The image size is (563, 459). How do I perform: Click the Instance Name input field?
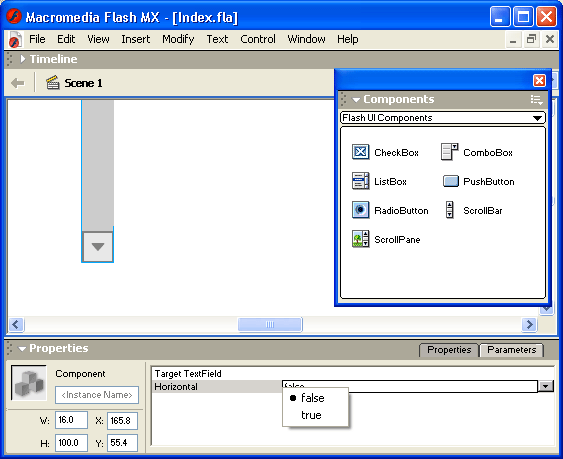point(97,395)
